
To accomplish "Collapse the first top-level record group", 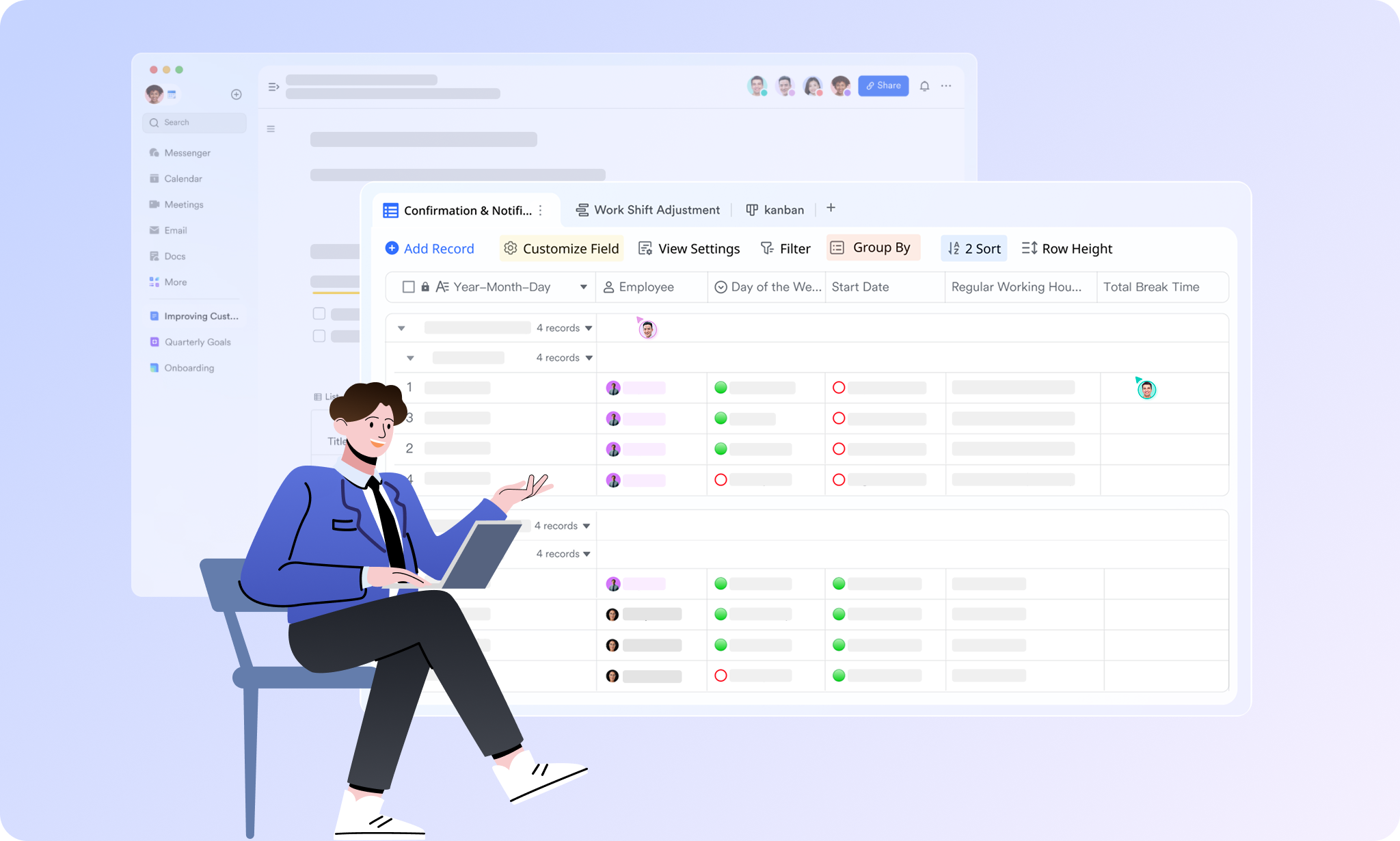I will click(x=401, y=328).
